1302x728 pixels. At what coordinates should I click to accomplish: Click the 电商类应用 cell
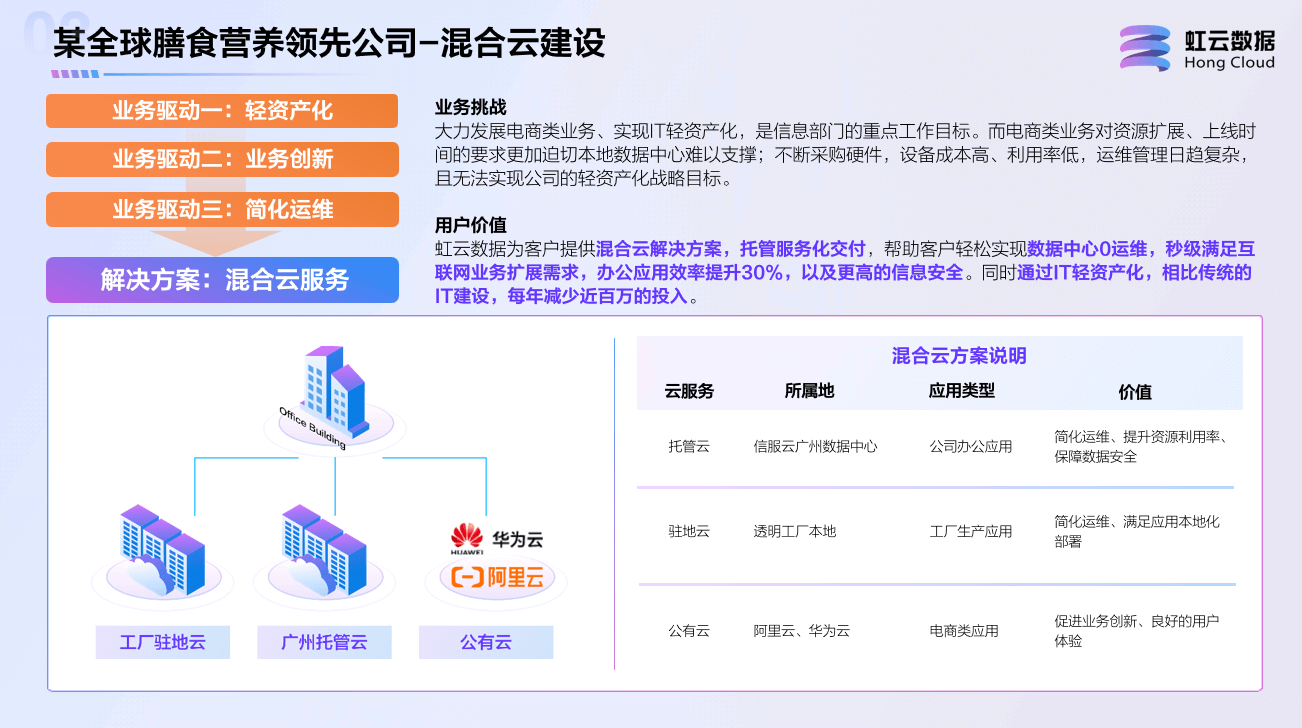pos(964,631)
